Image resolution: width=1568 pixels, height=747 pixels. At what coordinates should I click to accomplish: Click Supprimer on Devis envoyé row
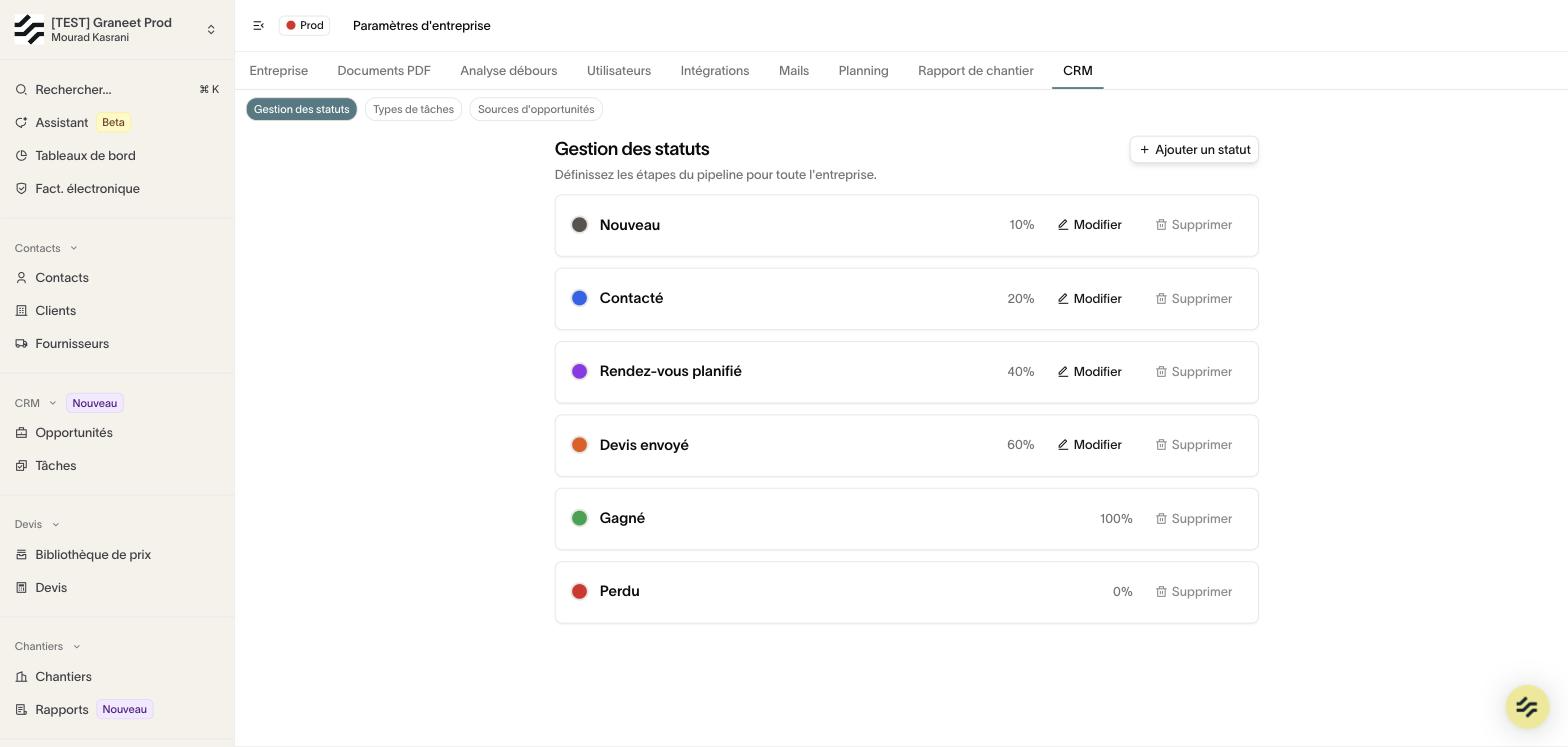[x=1194, y=445]
